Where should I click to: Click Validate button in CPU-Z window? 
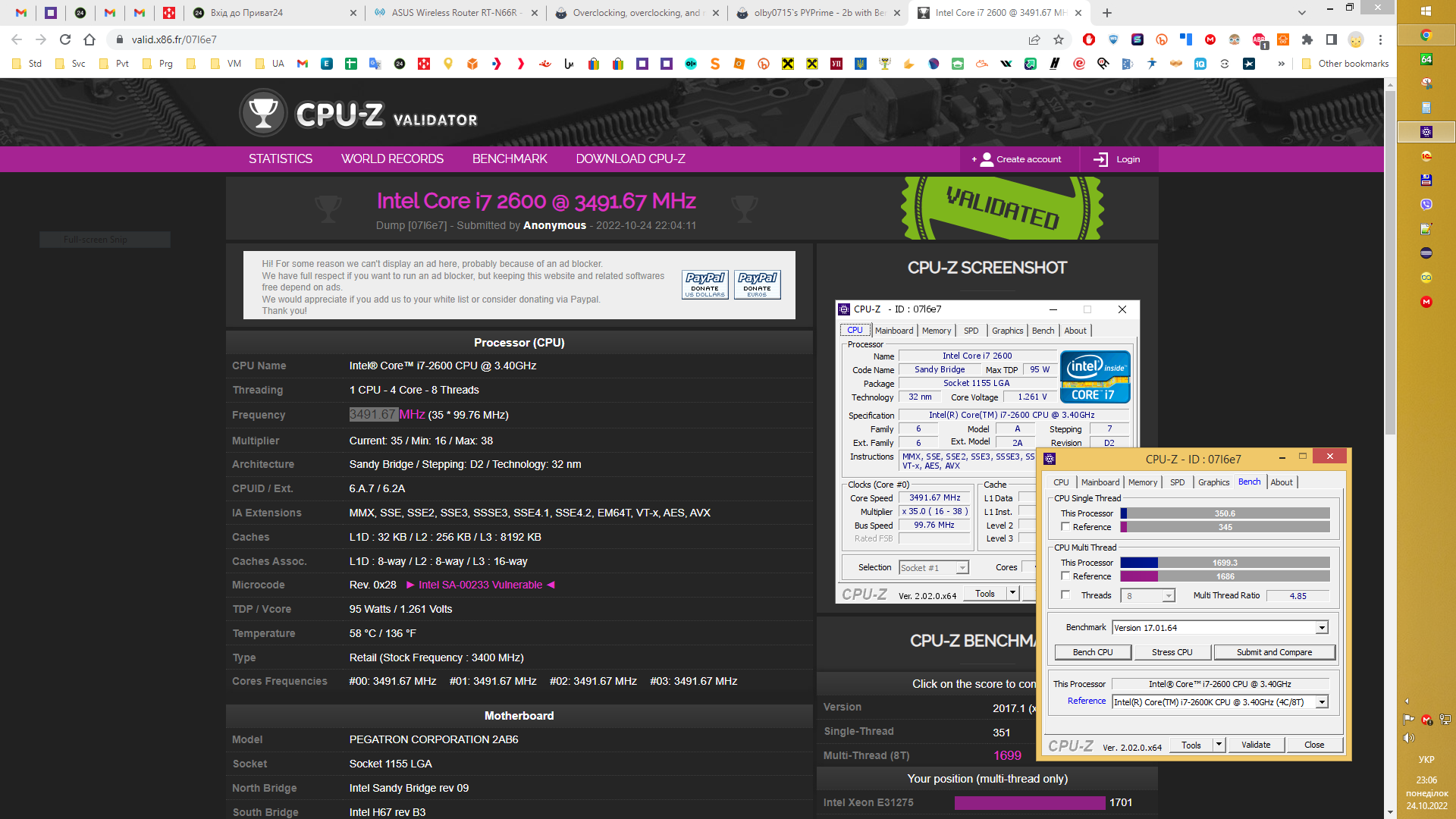pyautogui.click(x=1256, y=745)
